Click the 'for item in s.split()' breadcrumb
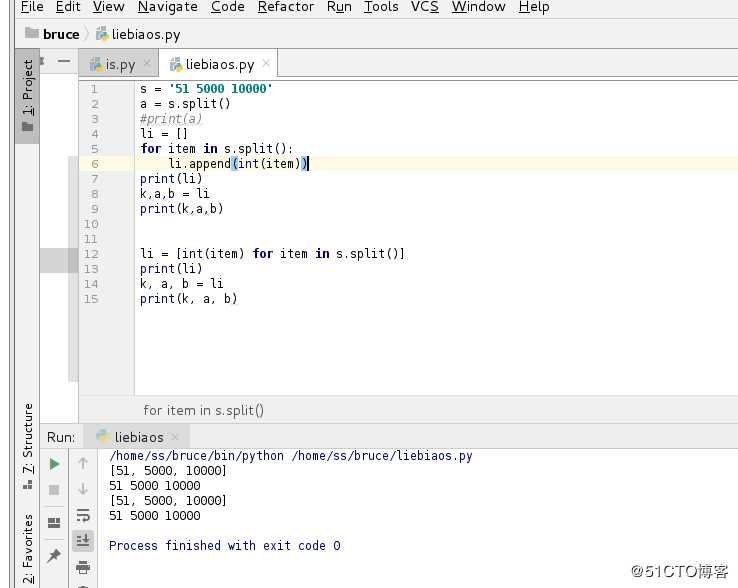The width and height of the screenshot is (738, 588). [x=203, y=411]
